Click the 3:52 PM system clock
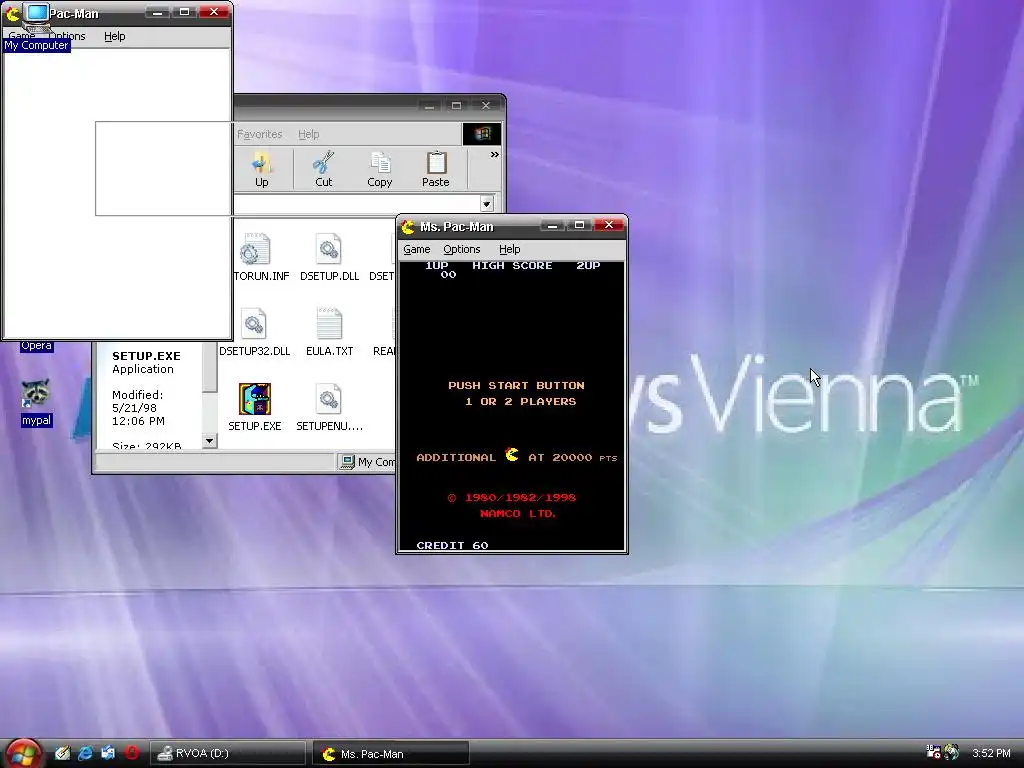 (x=991, y=753)
